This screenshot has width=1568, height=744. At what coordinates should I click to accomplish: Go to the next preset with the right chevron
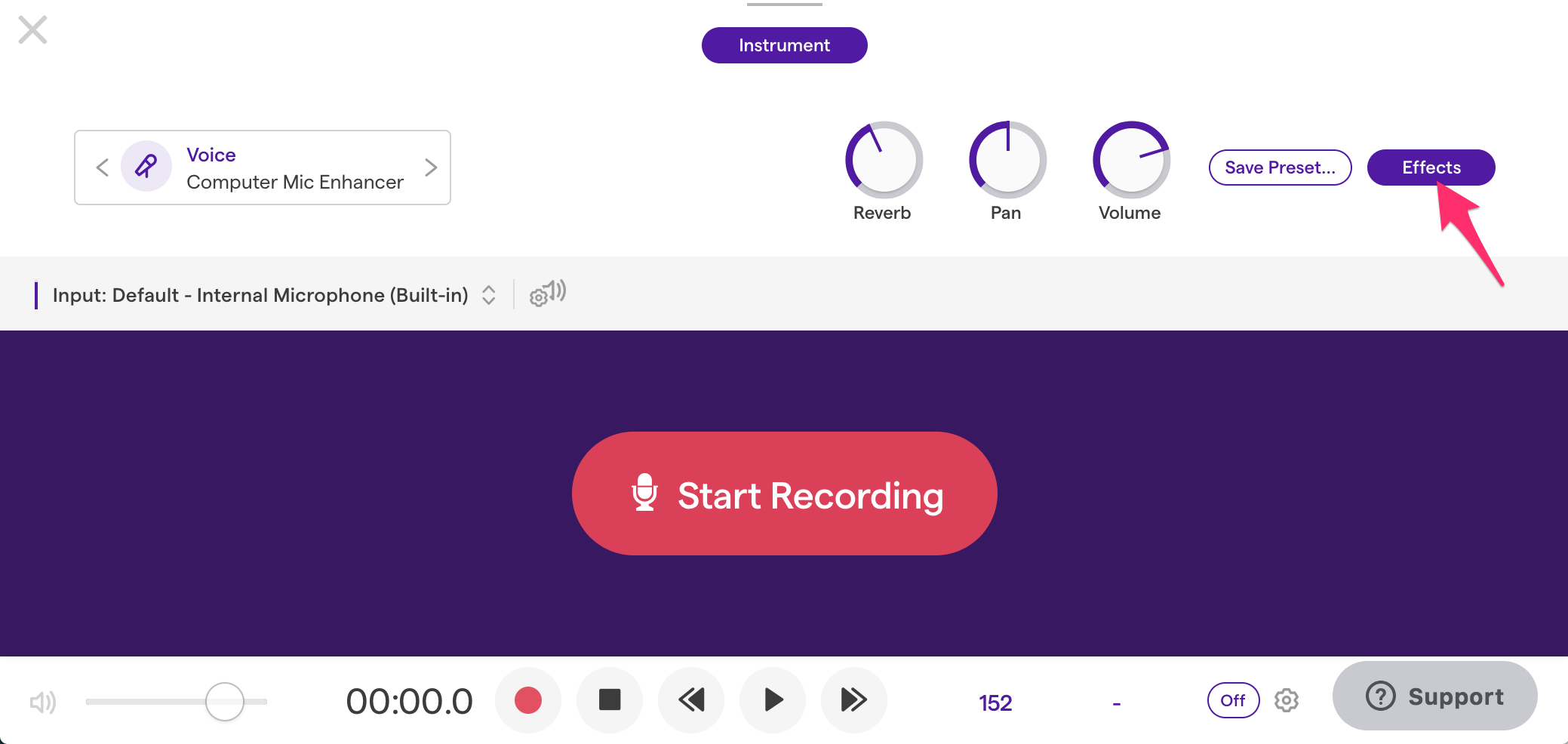(431, 167)
